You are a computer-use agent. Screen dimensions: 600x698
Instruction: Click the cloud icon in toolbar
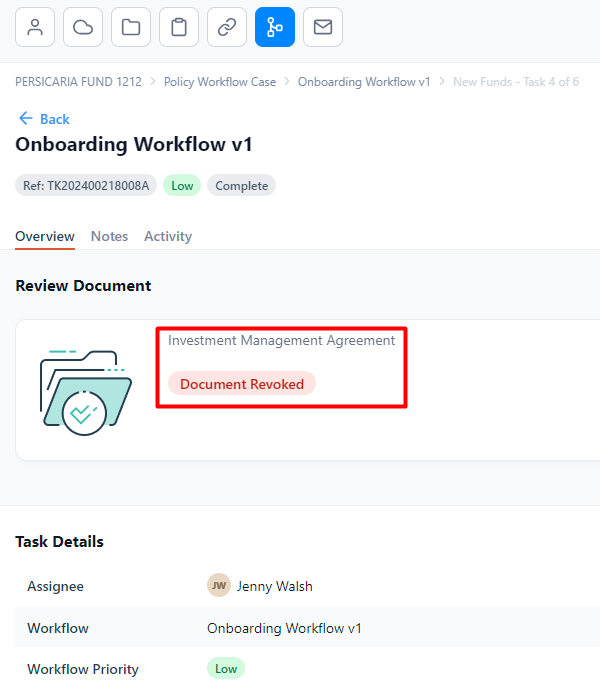83,27
